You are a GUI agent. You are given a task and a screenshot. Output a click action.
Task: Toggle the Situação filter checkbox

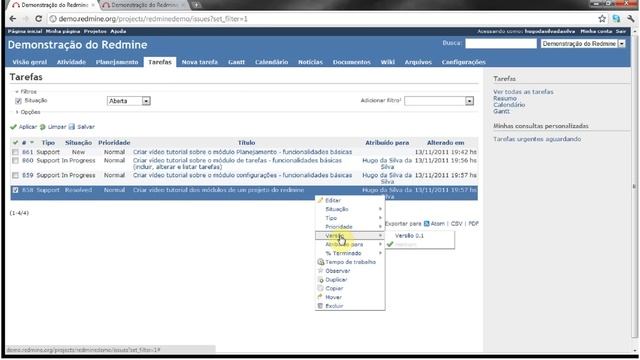pyautogui.click(x=18, y=101)
